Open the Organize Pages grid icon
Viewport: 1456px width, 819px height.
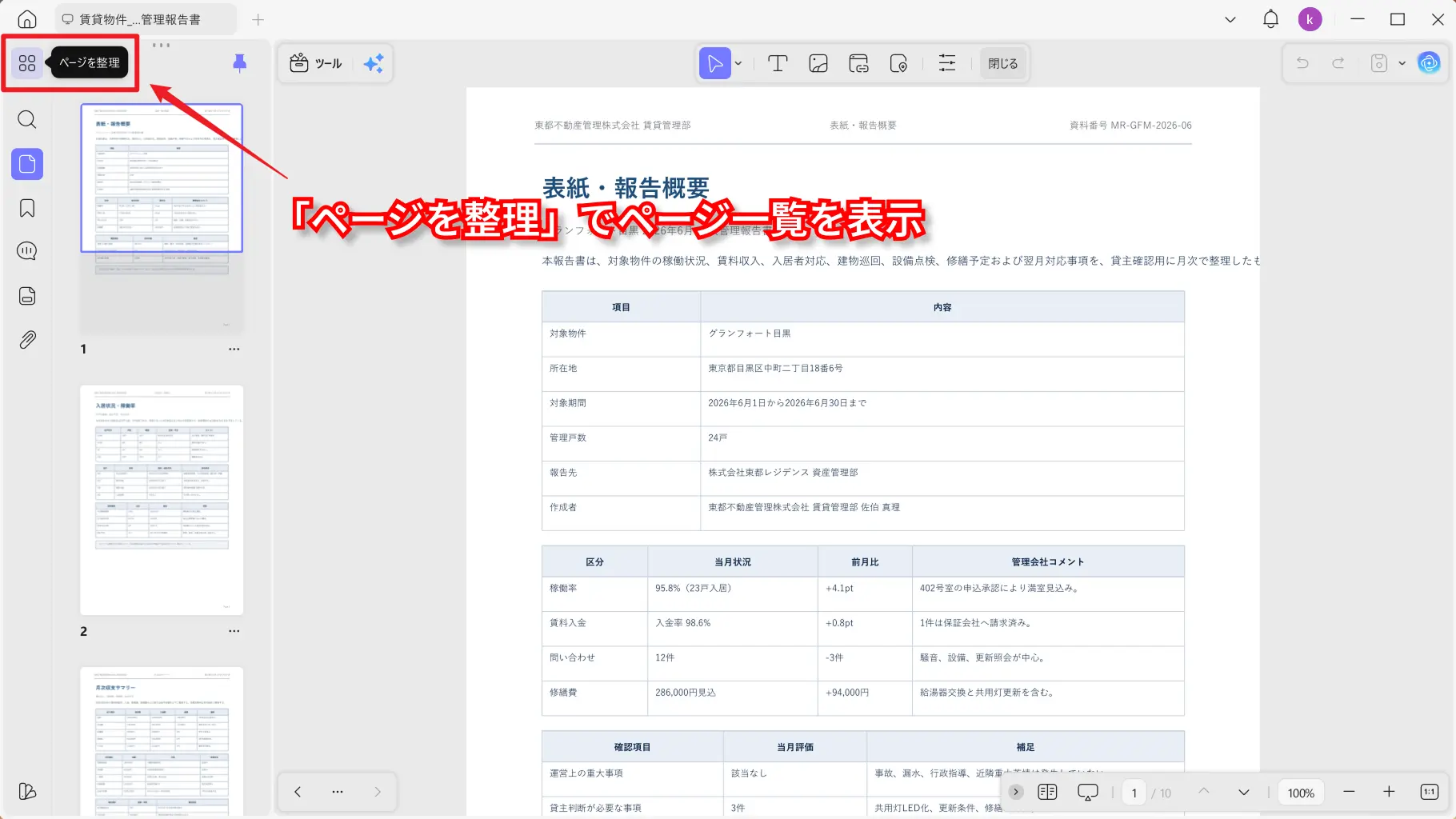pos(27,63)
